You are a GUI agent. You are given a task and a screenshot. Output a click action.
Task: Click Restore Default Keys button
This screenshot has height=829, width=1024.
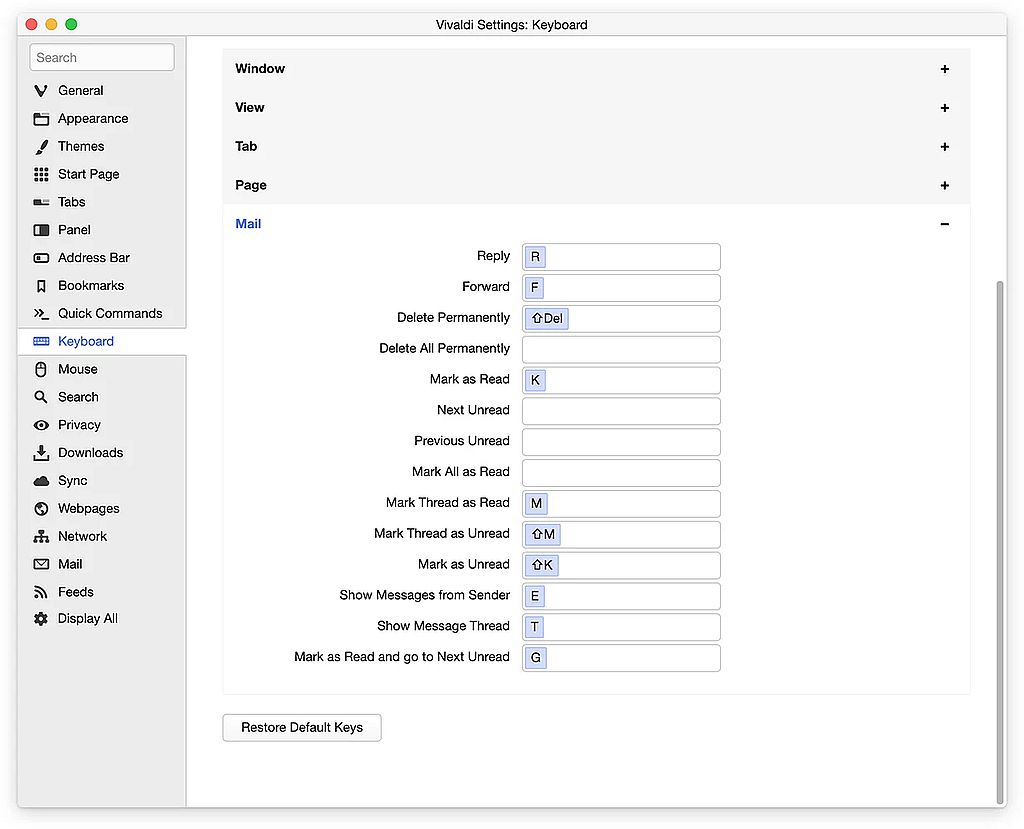pos(302,728)
